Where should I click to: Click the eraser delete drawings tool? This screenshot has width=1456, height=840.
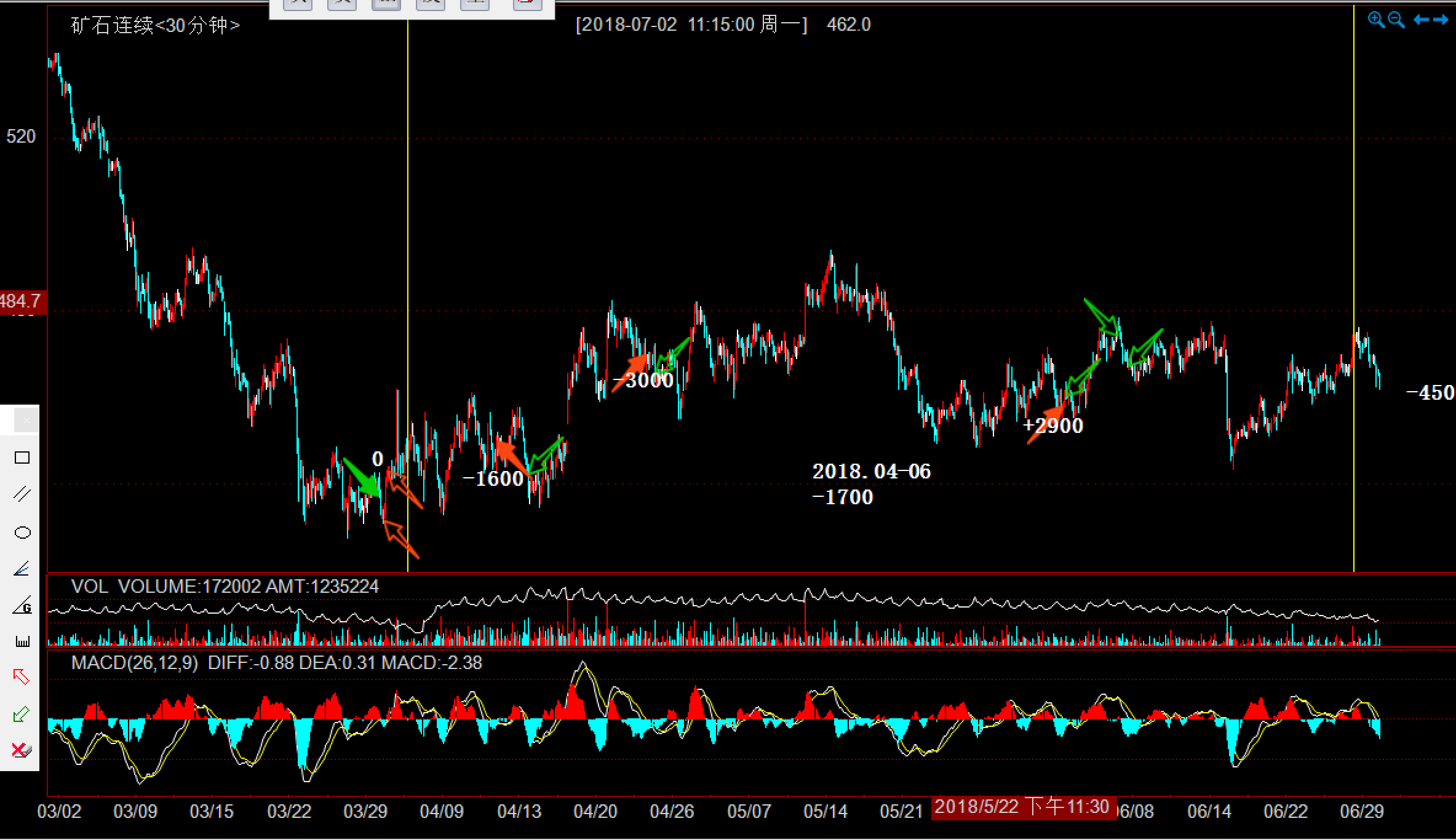tap(22, 750)
